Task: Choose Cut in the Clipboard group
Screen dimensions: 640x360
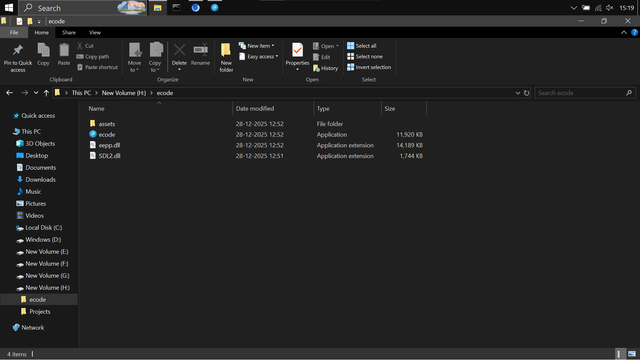Action: pyautogui.click(x=85, y=46)
